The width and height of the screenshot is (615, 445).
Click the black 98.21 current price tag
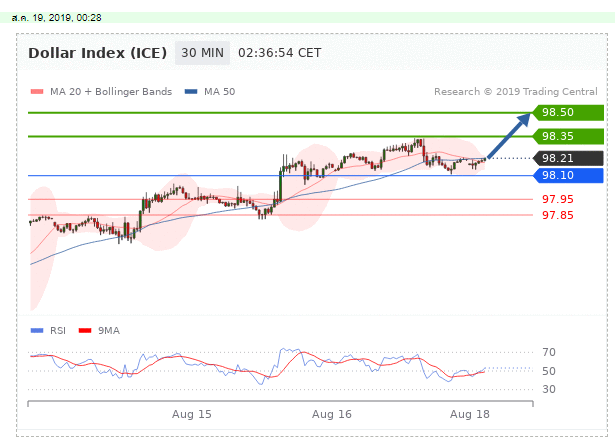tap(568, 158)
